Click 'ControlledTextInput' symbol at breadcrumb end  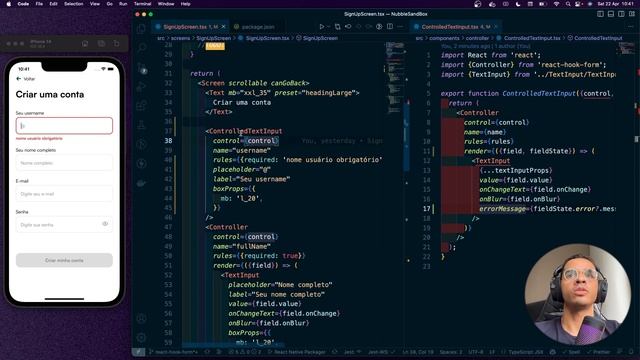[598, 38]
